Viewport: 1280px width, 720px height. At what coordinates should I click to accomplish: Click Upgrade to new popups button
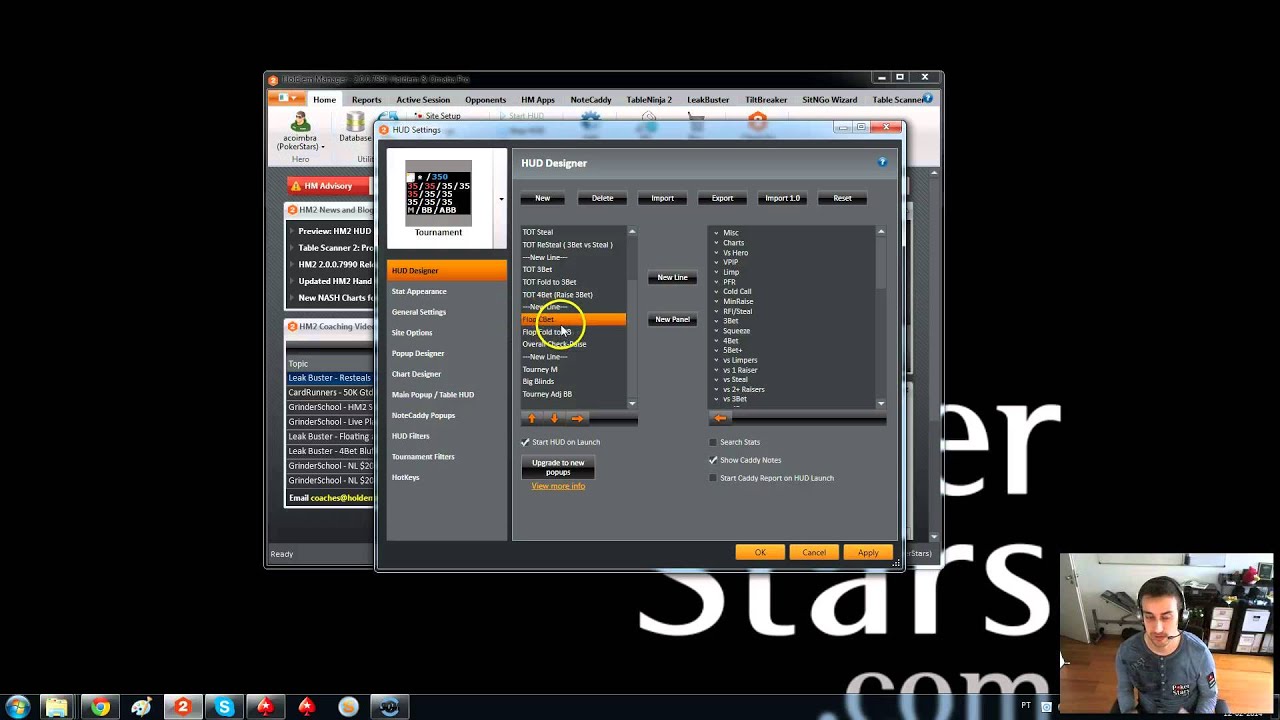point(558,467)
